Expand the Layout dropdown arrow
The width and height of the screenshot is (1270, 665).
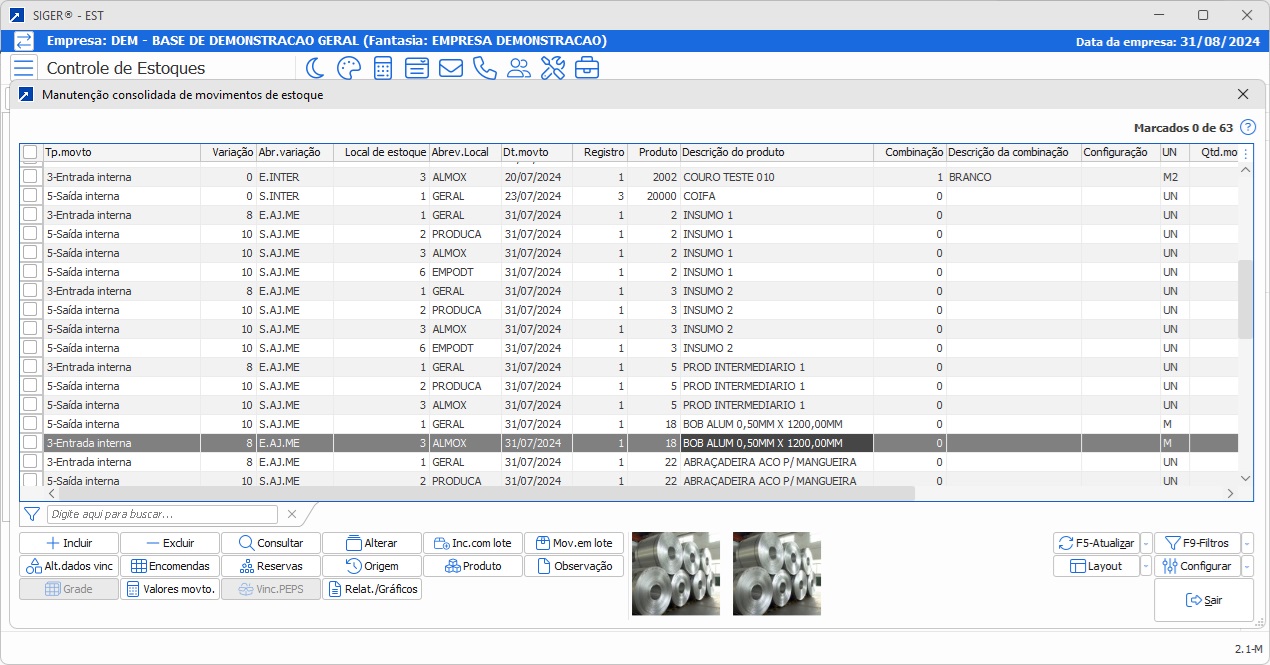[x=1146, y=566]
